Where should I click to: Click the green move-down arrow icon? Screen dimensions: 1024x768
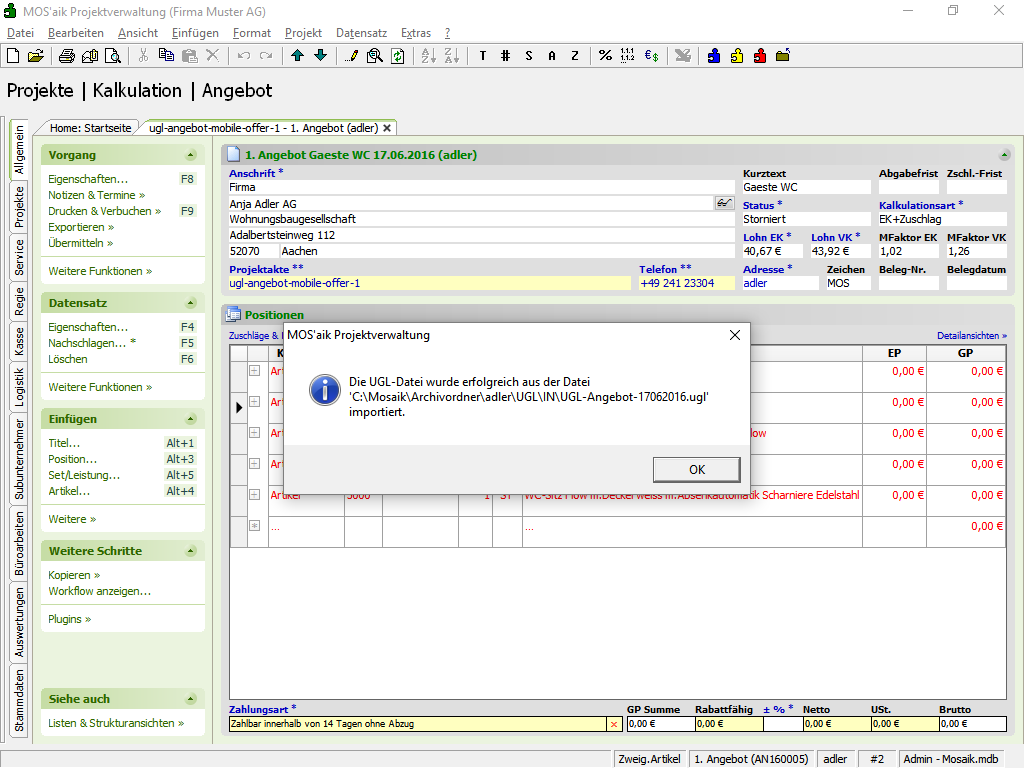(320, 56)
